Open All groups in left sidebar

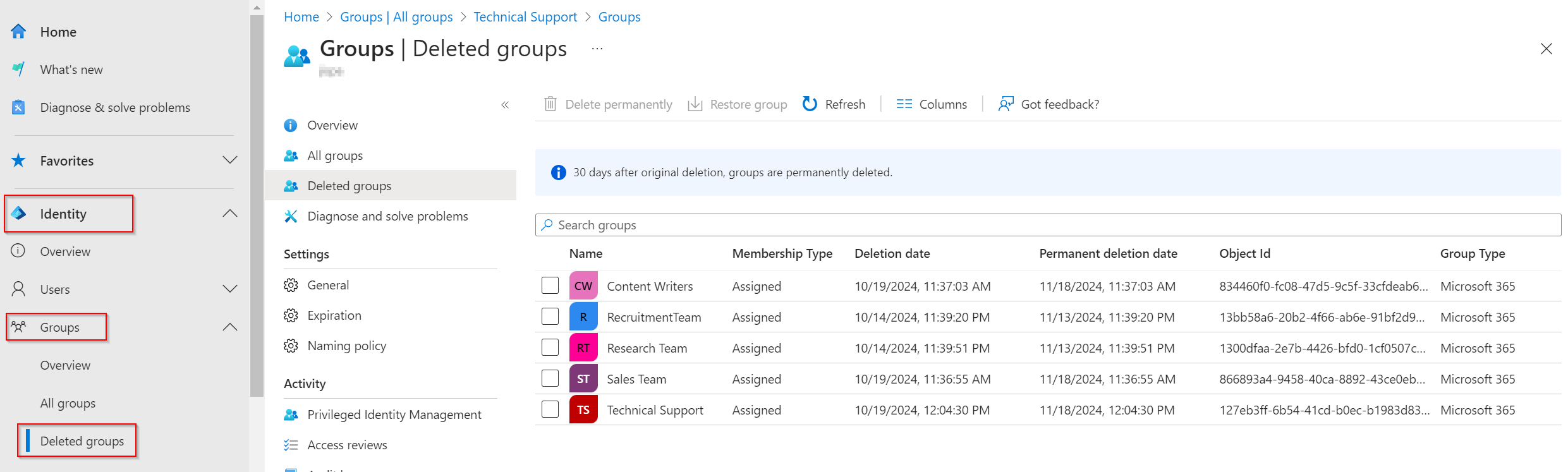[x=68, y=403]
